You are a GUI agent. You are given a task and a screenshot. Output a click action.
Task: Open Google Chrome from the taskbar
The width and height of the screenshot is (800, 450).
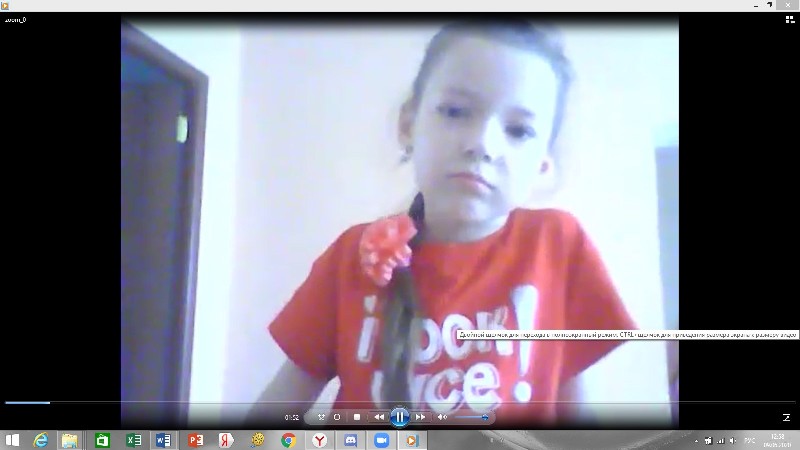click(288, 440)
